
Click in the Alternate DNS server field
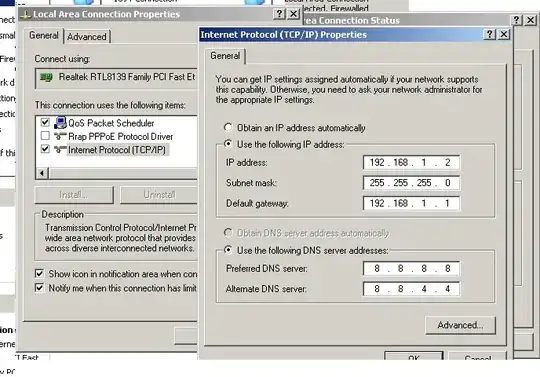point(411,289)
